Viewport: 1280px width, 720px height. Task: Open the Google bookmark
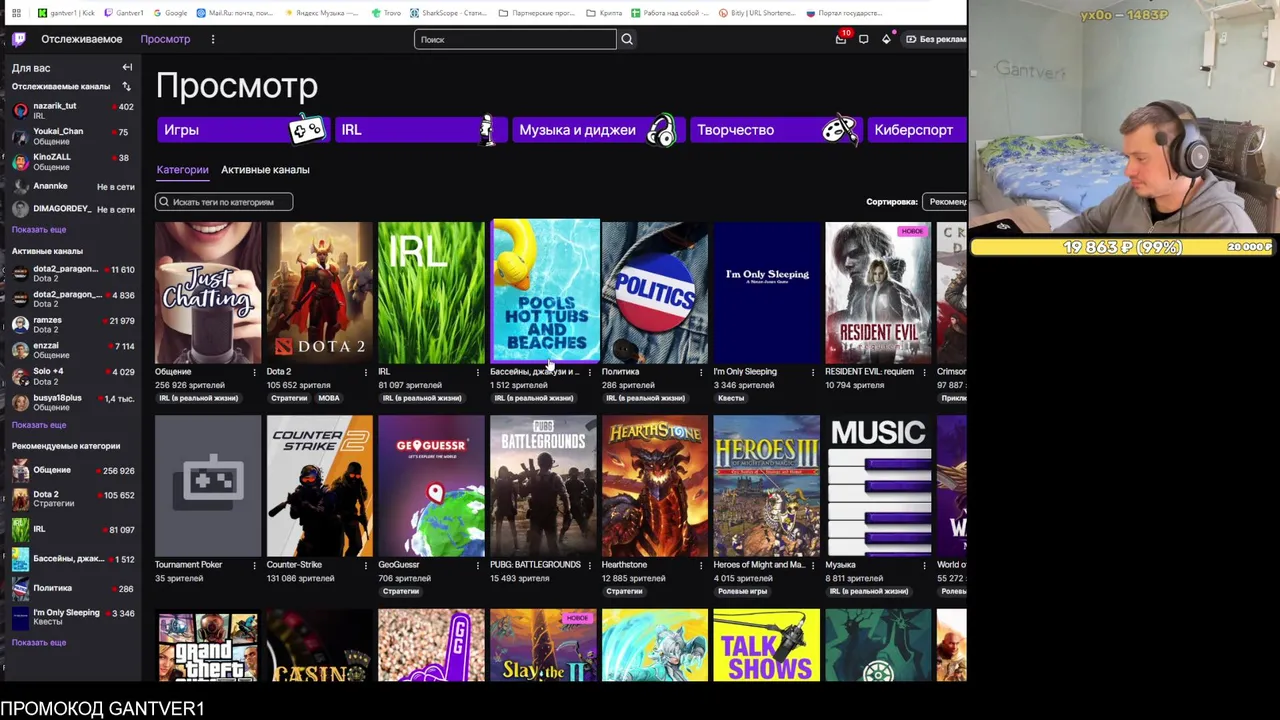coord(170,13)
